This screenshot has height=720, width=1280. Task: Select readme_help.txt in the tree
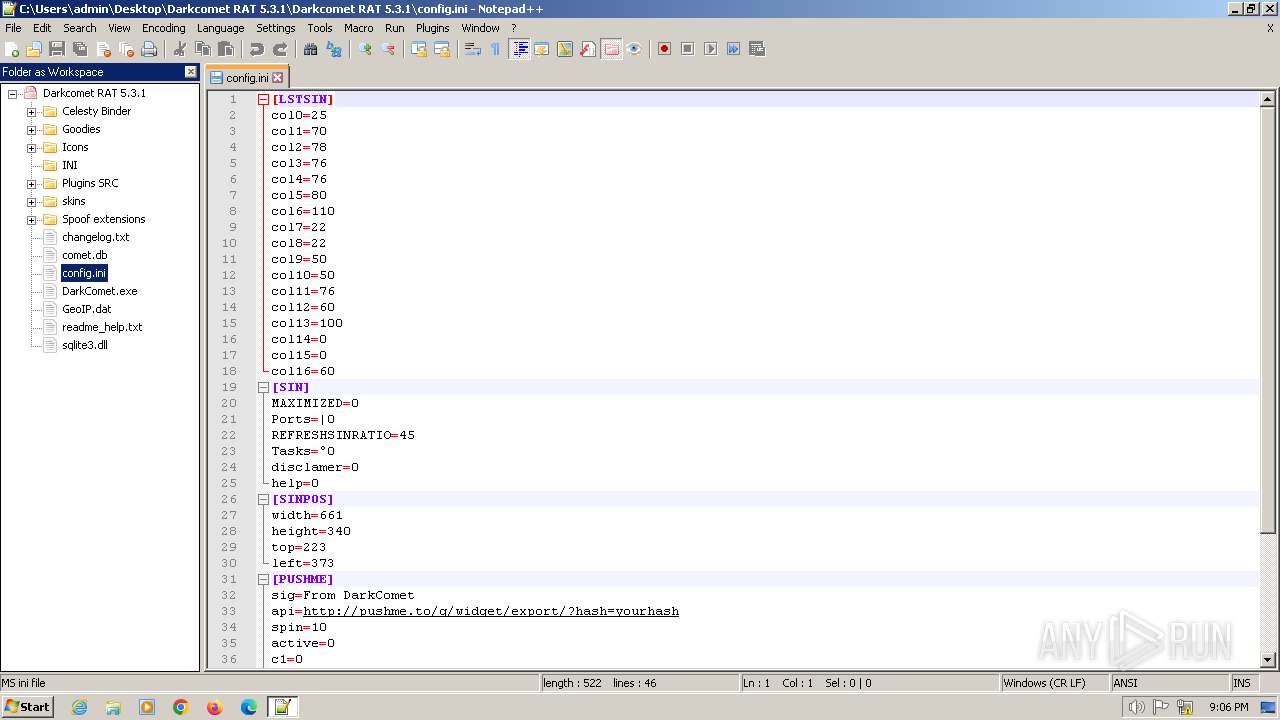102,327
